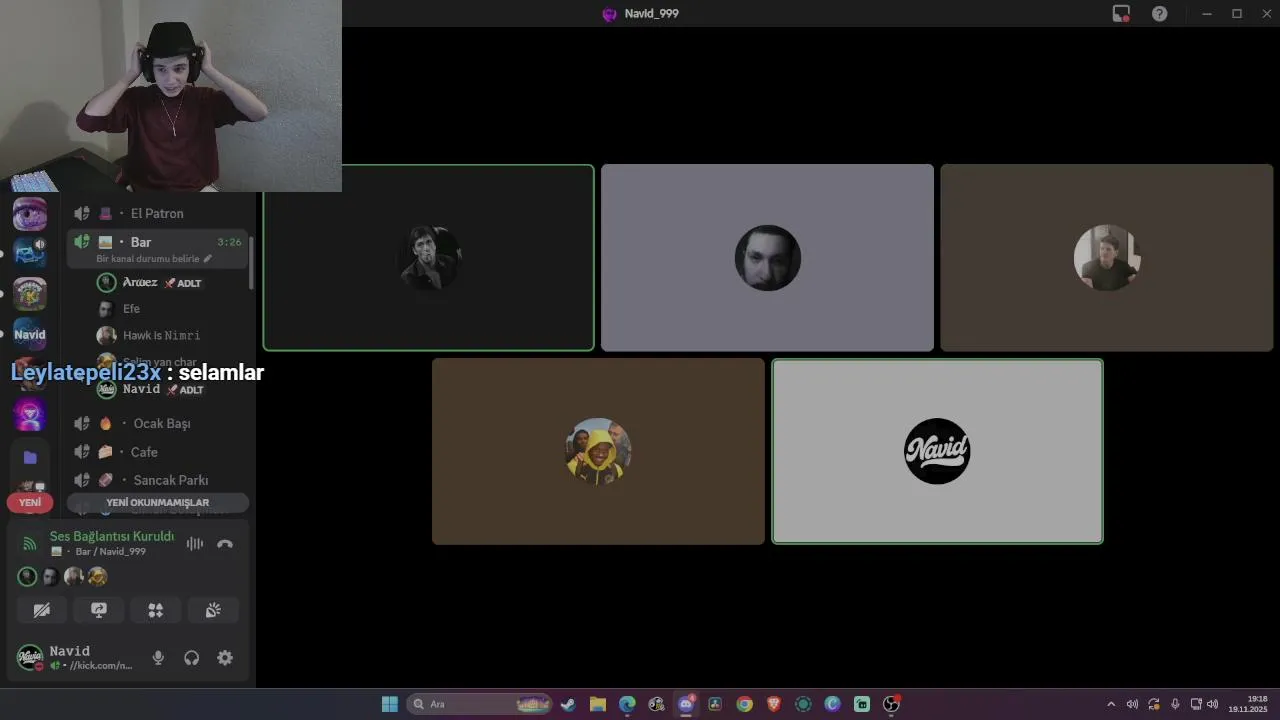This screenshot has width=1280, height=720.
Task: Set status via Bir kanal durumu belirle
Action: tap(154, 258)
